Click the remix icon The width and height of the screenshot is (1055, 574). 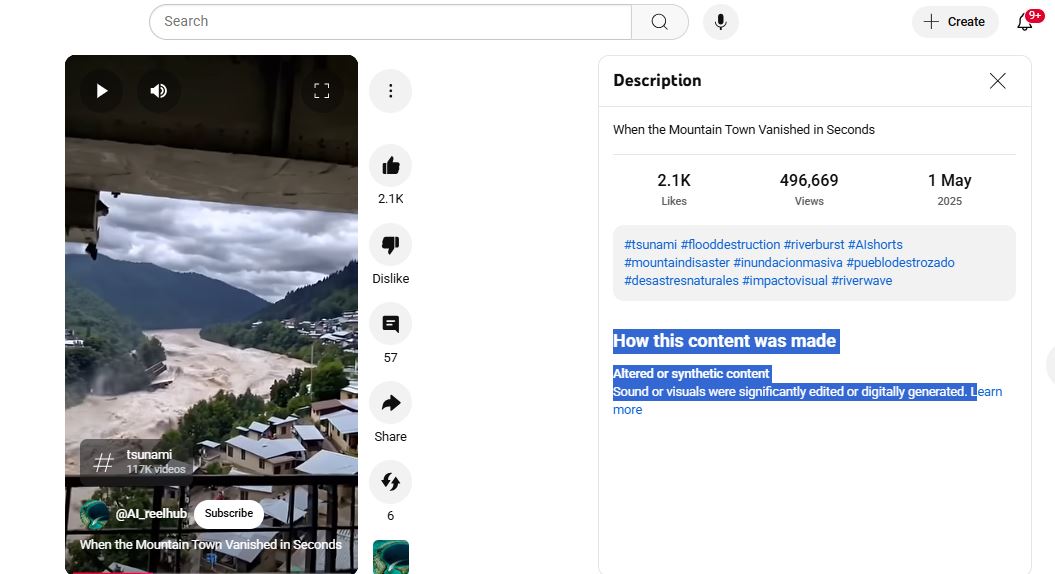pos(390,482)
